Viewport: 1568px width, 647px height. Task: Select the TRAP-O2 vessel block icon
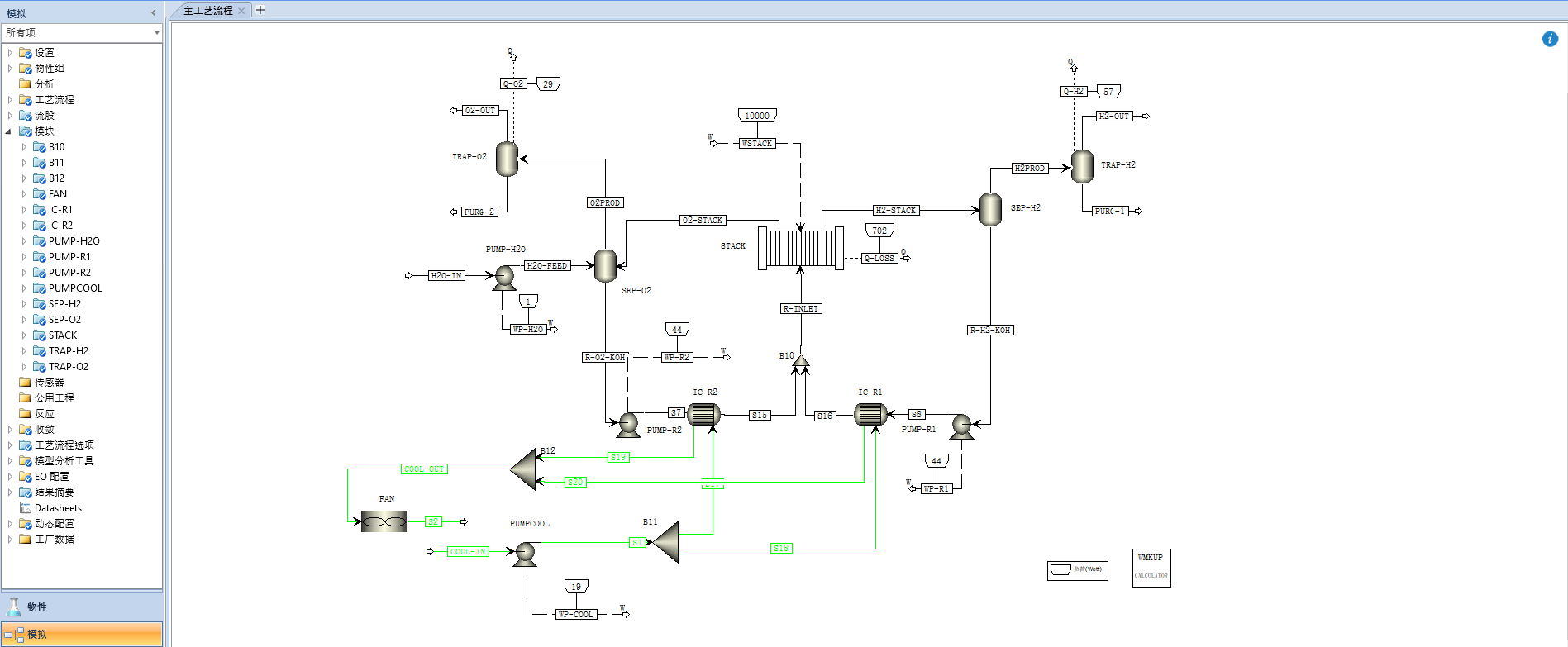[x=507, y=159]
